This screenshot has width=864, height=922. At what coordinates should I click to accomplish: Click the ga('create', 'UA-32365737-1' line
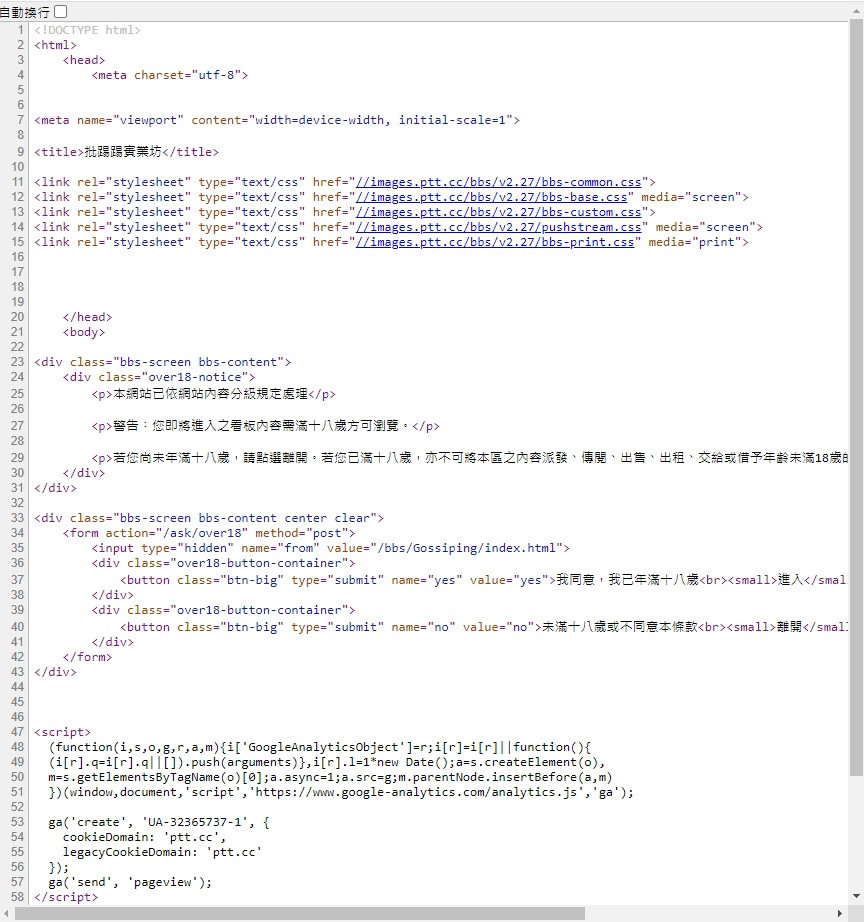(159, 822)
